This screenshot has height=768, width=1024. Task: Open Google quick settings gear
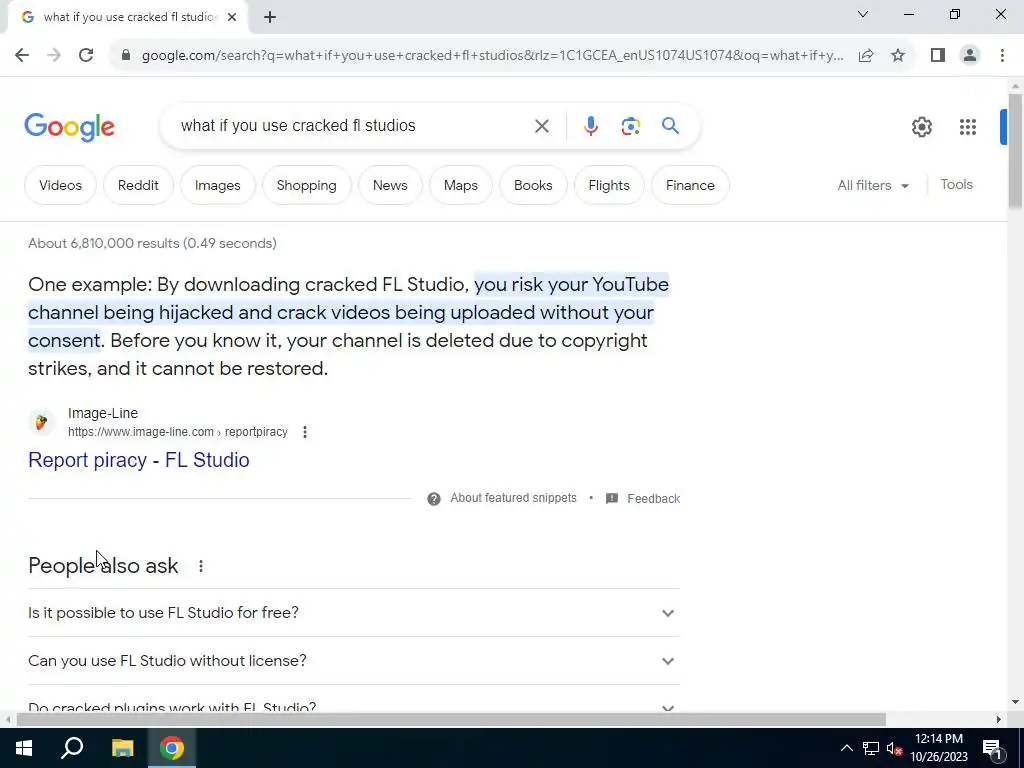[921, 127]
